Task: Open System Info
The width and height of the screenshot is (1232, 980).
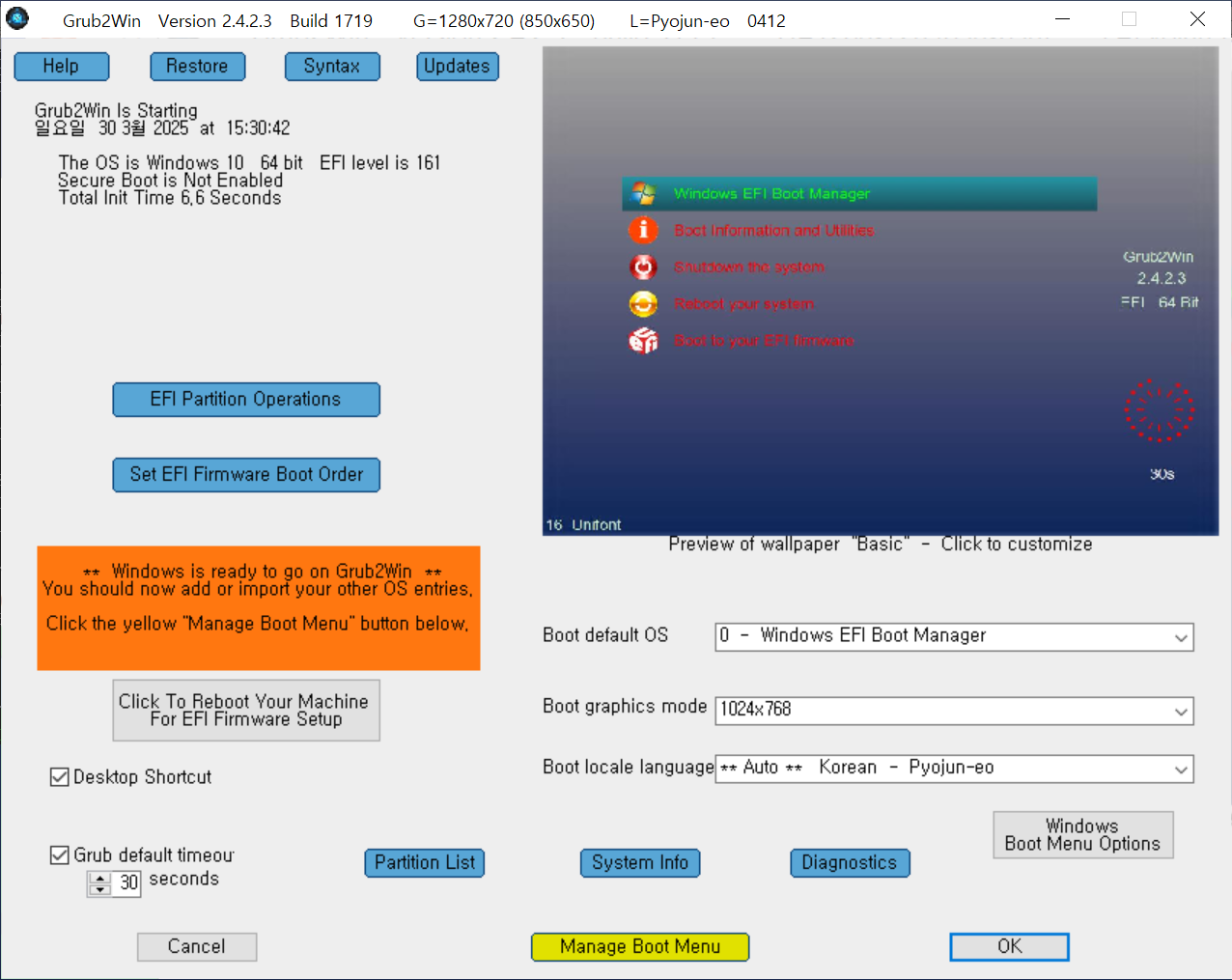Action: tap(640, 863)
